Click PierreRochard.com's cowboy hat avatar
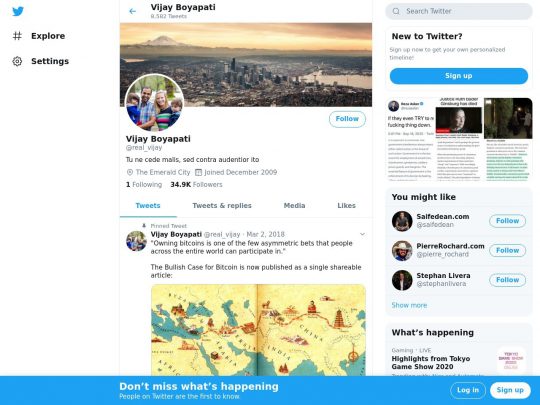 tap(402, 251)
